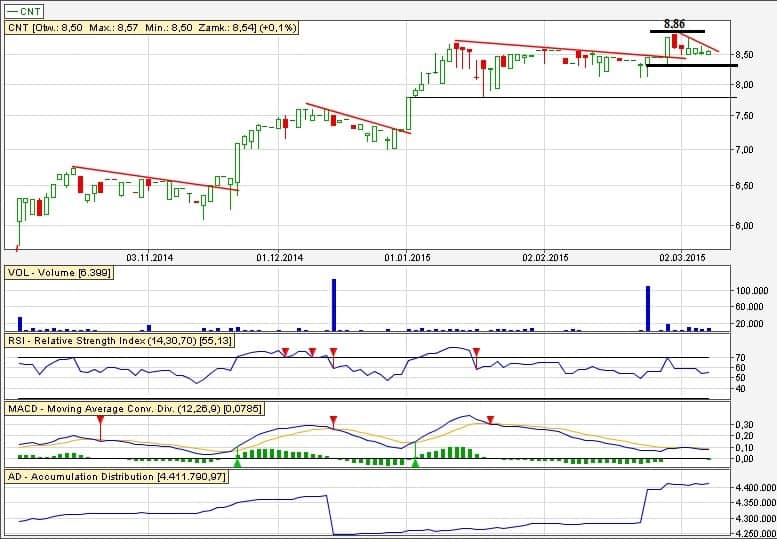Viewport: 777px width, 542px height.
Task: Click the first green buy arrow in MACD
Action: pyautogui.click(x=237, y=462)
